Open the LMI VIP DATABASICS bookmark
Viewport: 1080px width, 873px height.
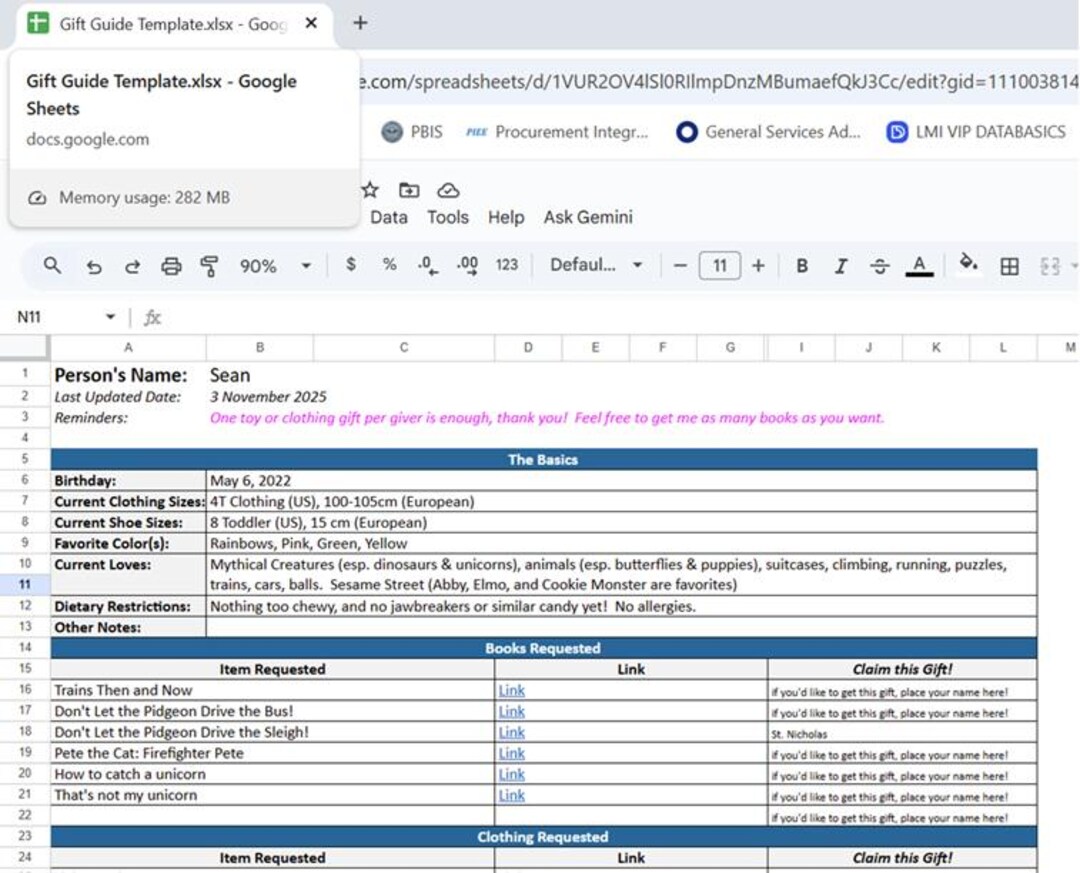pos(976,132)
